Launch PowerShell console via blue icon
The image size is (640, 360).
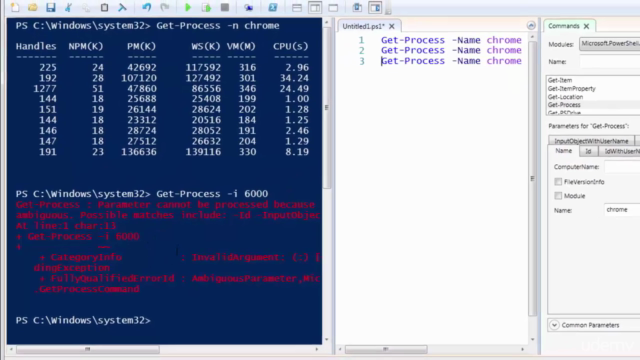coord(273,7)
